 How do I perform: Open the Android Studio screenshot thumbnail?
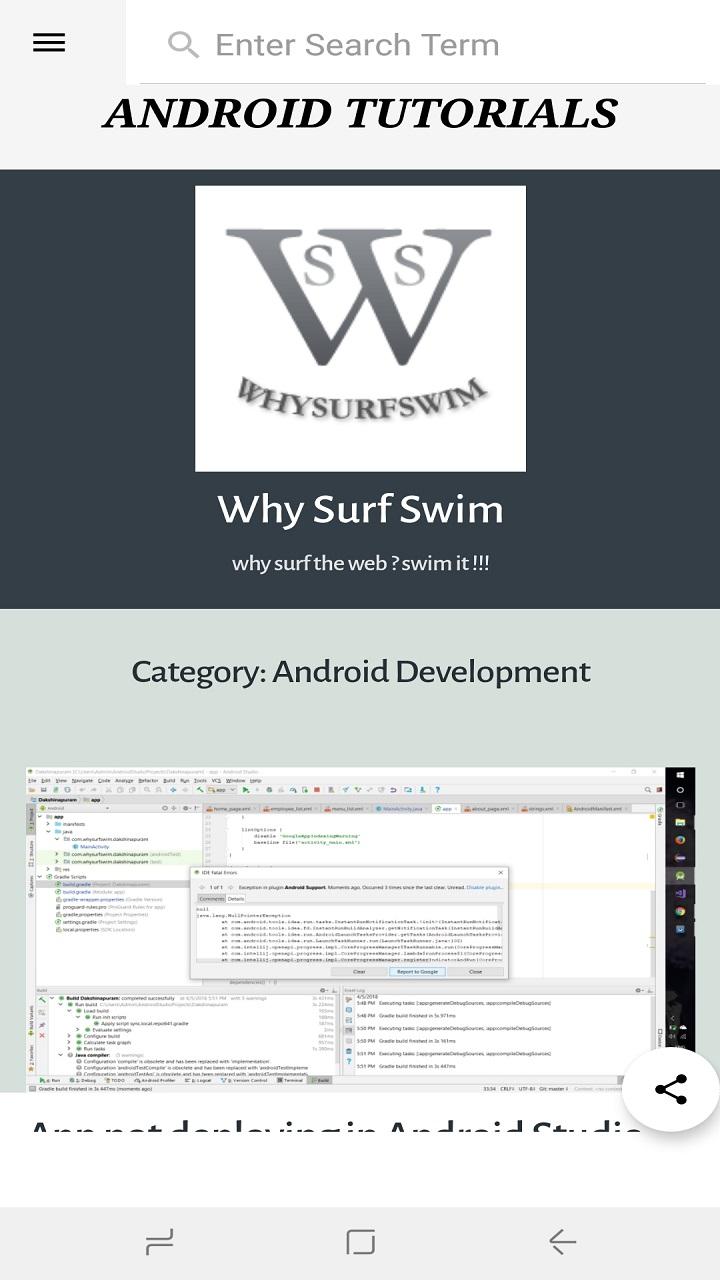pos(360,929)
